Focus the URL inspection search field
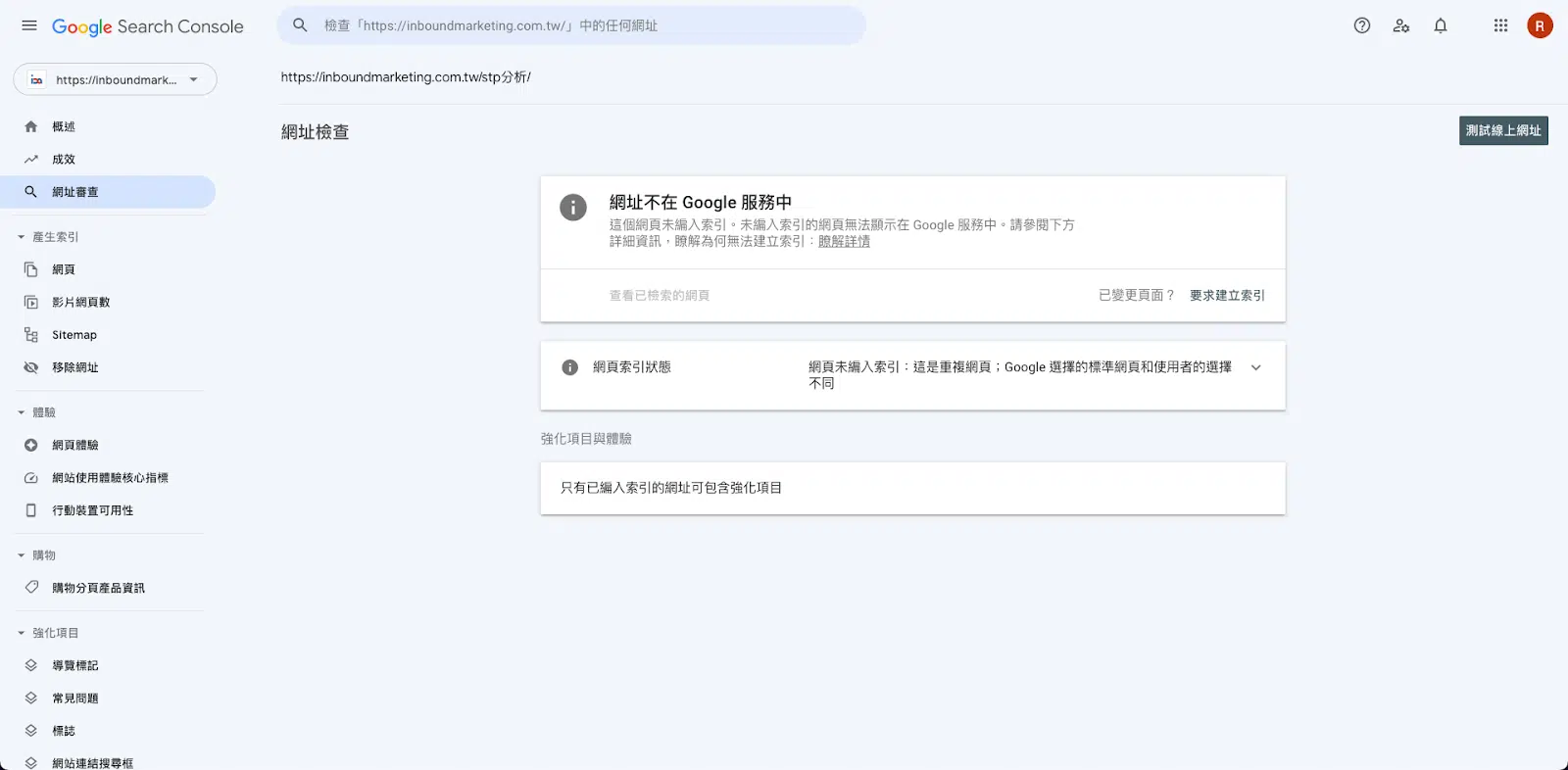Screen dimensions: 1568x770 [571, 25]
